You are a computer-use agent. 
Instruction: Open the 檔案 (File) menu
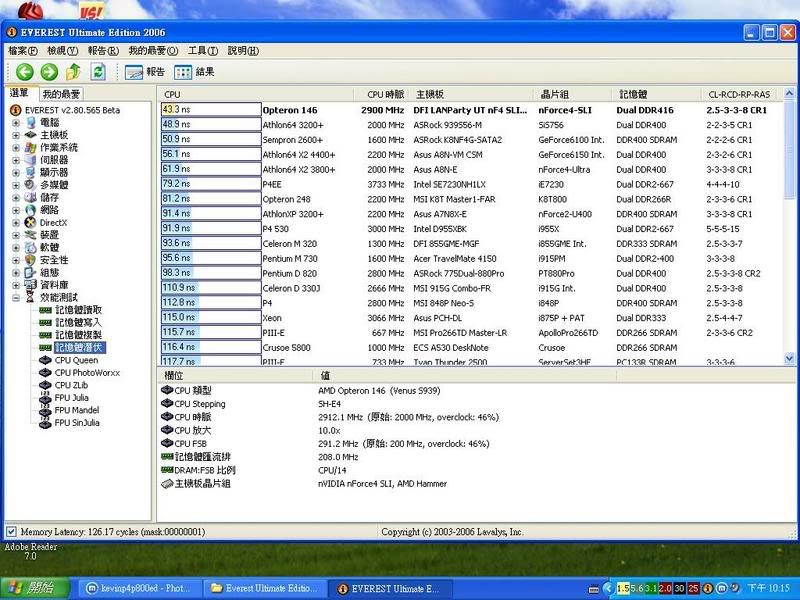point(22,50)
